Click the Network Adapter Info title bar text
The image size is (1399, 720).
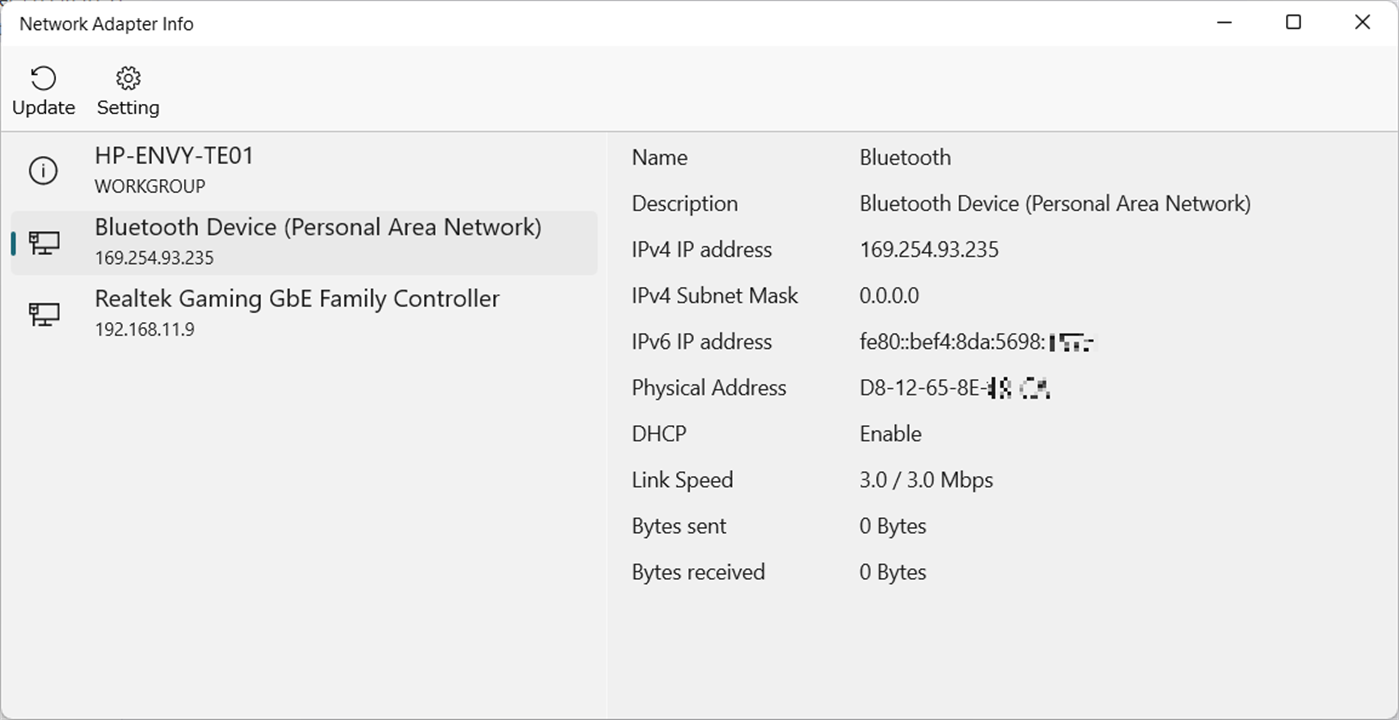(x=106, y=23)
